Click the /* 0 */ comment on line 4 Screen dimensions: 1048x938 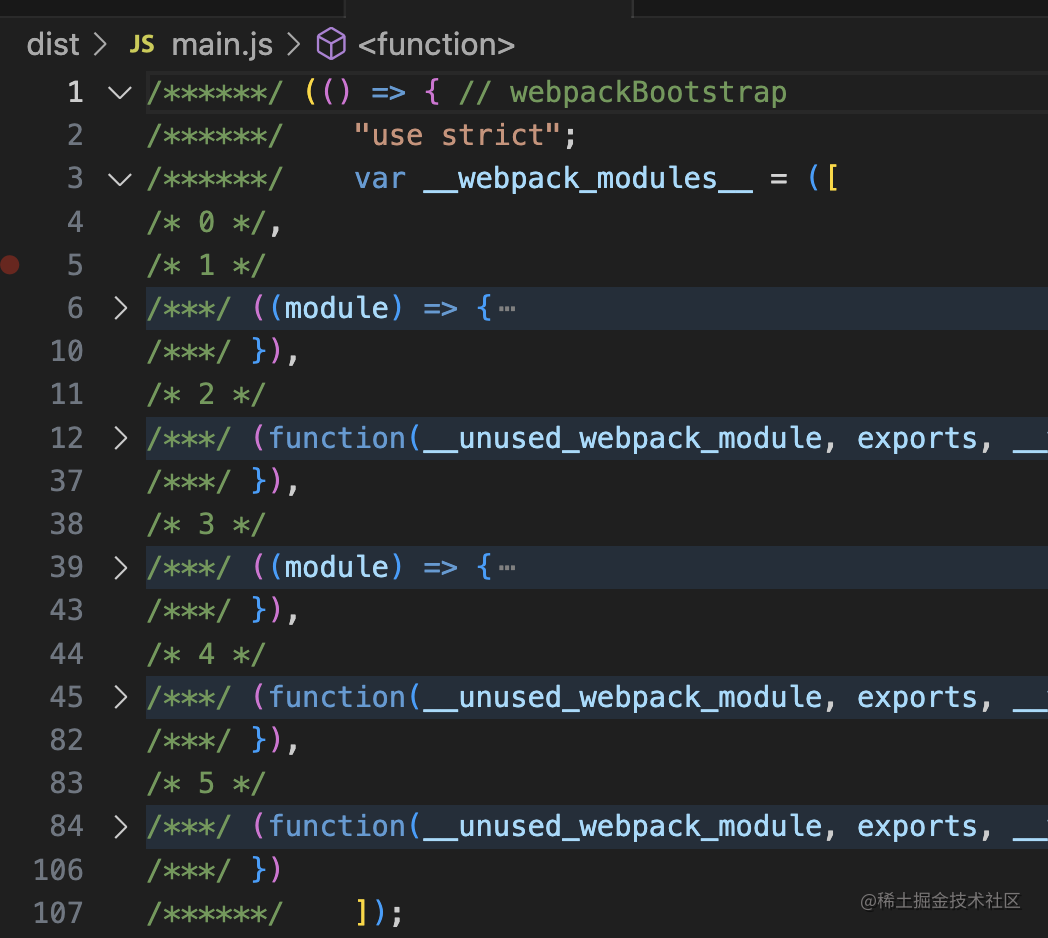click(207, 222)
